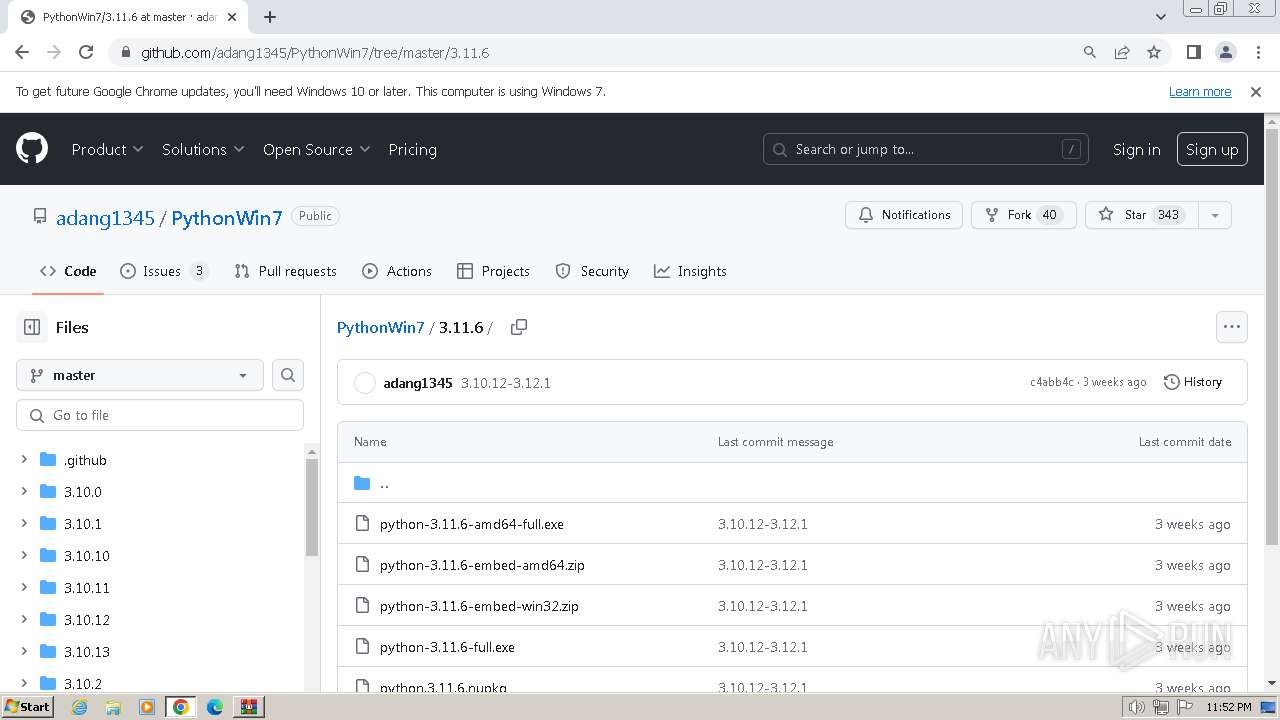Open the adang1345 owner link

click(105, 217)
